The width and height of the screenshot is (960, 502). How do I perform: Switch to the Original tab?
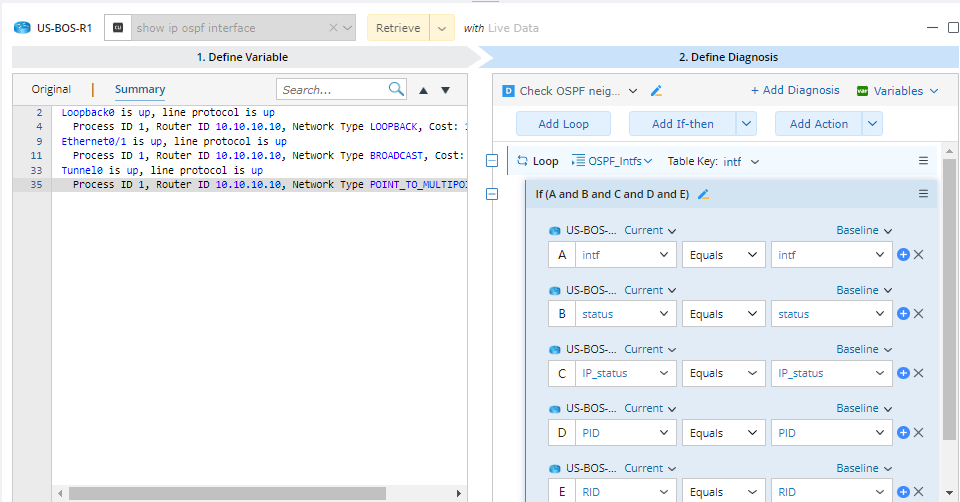[51, 89]
